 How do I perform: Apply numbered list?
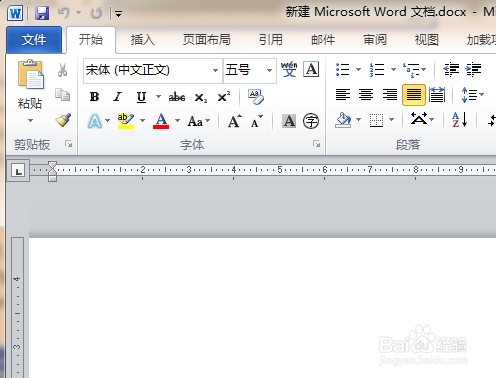point(377,70)
